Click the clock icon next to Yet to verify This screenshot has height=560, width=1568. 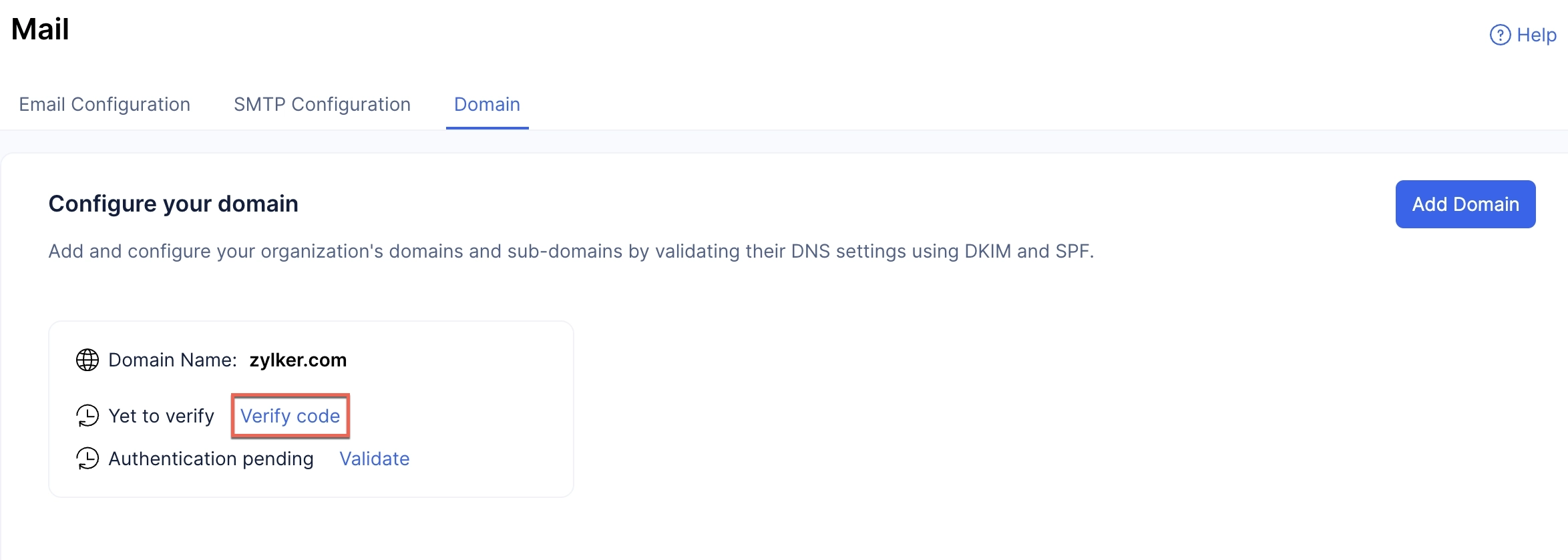(x=87, y=416)
